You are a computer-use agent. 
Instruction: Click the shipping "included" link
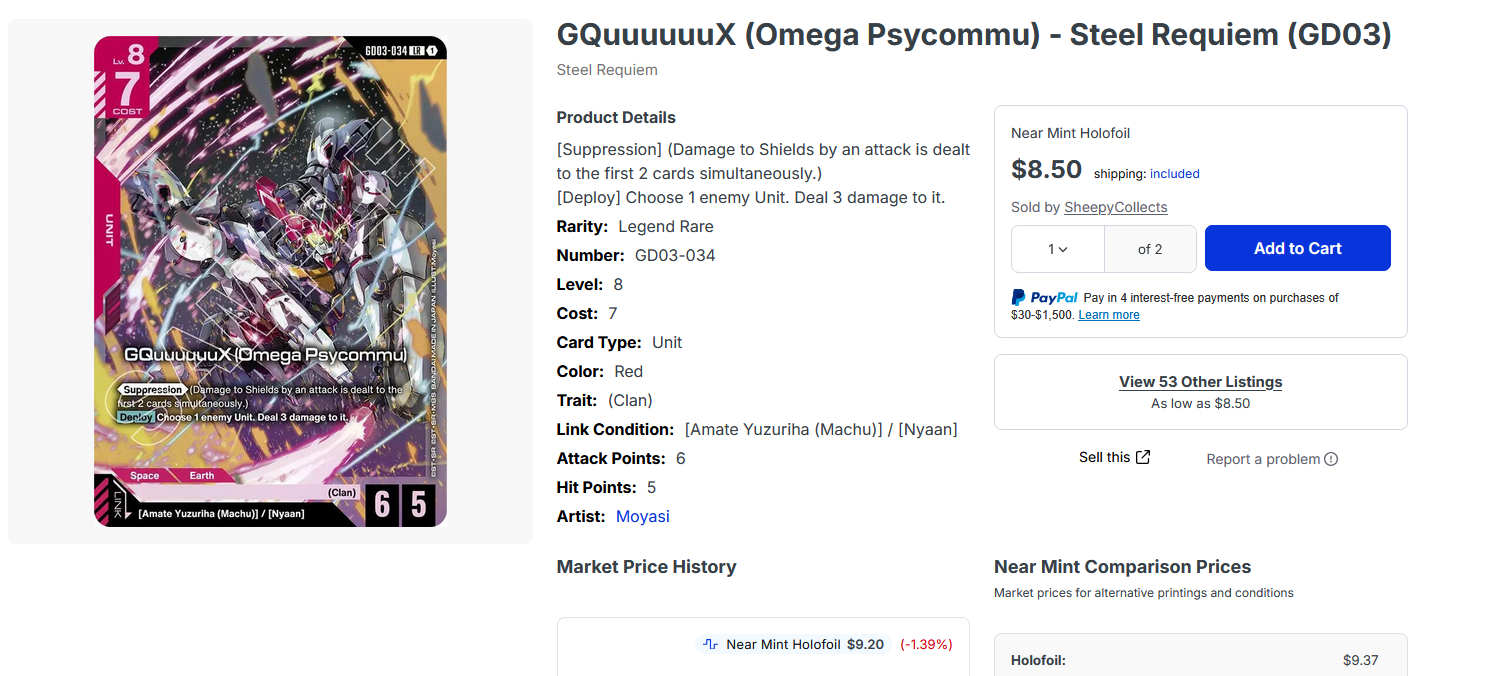tap(1174, 174)
